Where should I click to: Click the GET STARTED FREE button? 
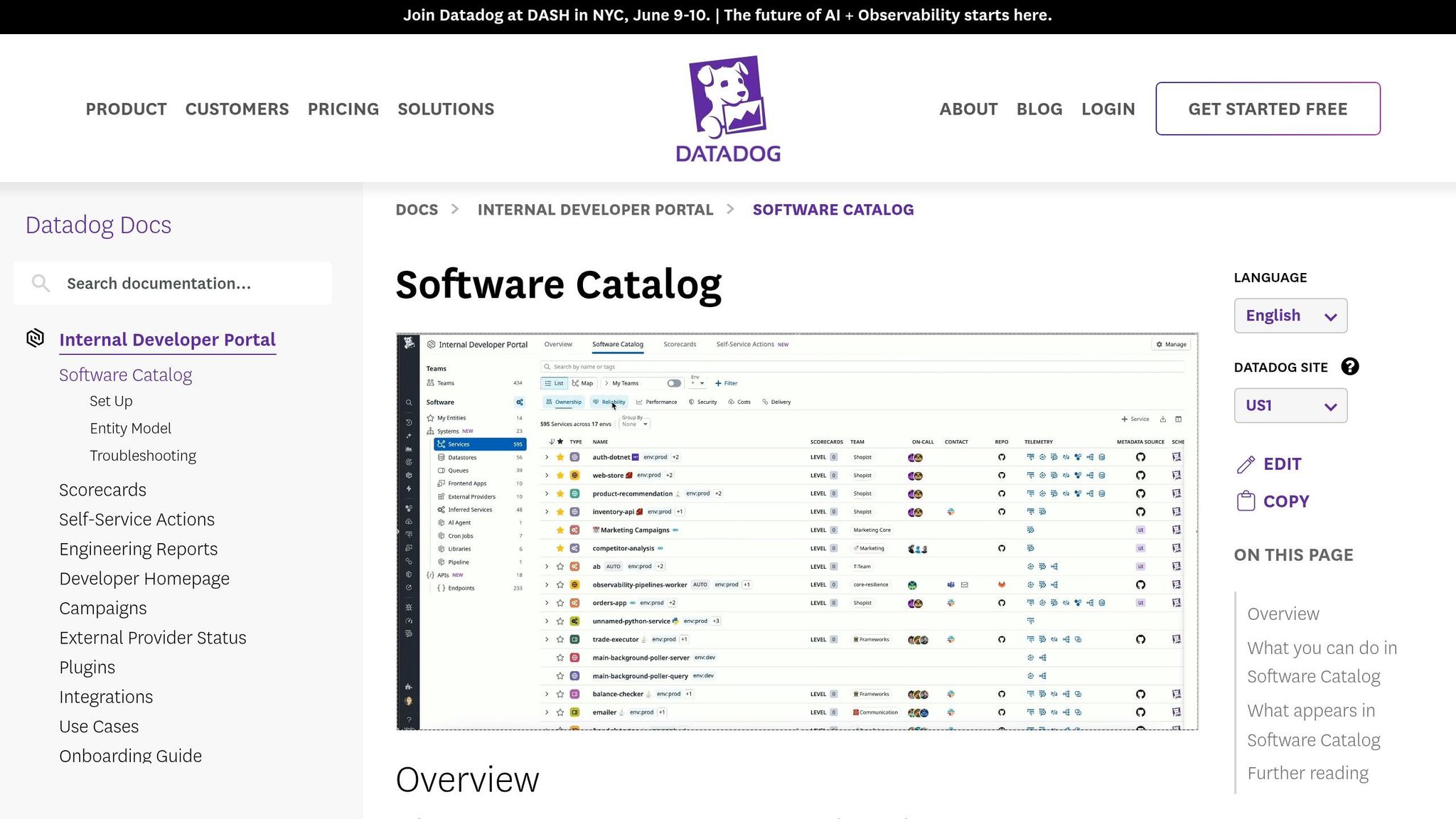(1268, 109)
